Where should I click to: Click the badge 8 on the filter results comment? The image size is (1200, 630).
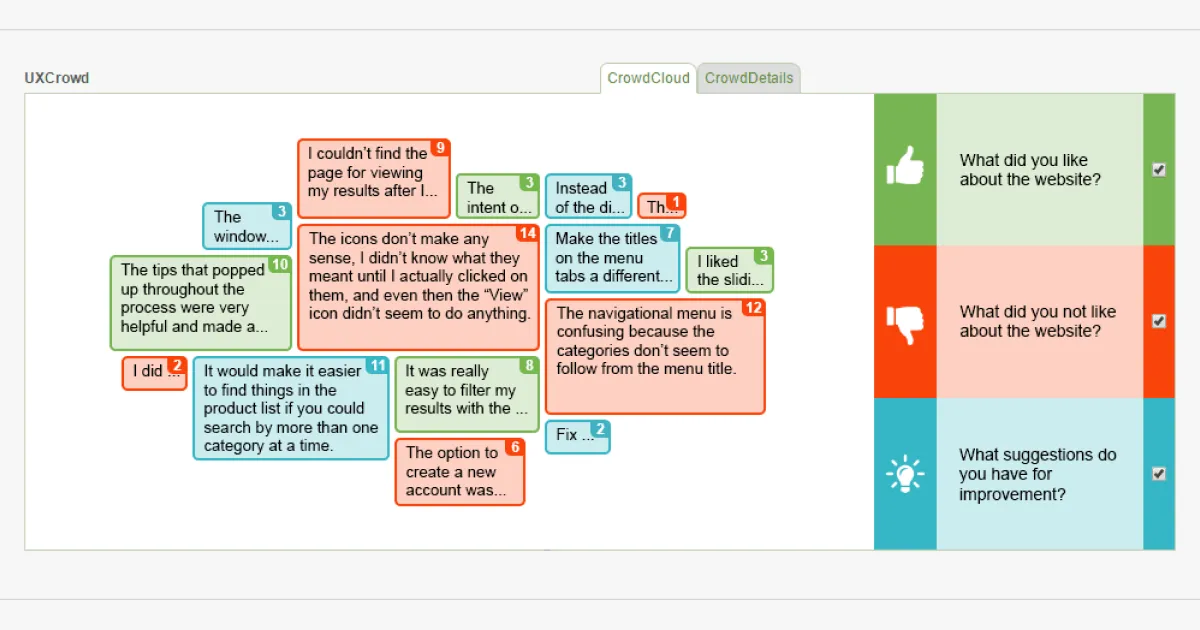527,366
